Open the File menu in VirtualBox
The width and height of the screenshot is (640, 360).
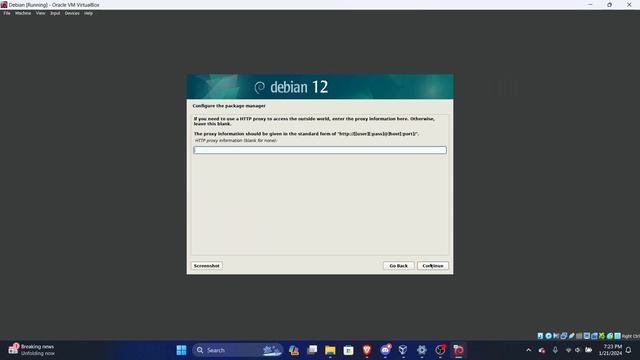coord(7,13)
